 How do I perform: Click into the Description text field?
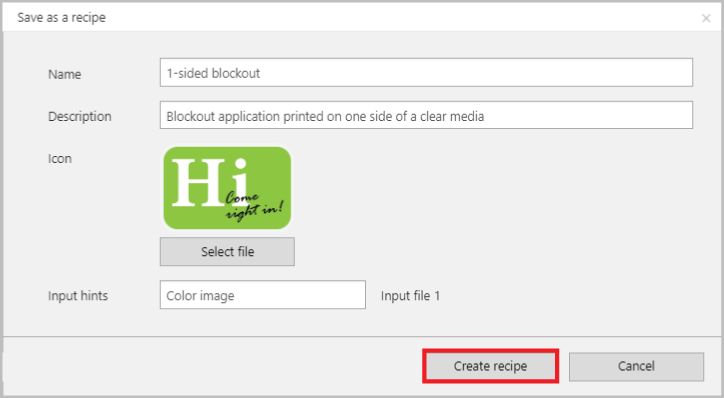[426, 115]
